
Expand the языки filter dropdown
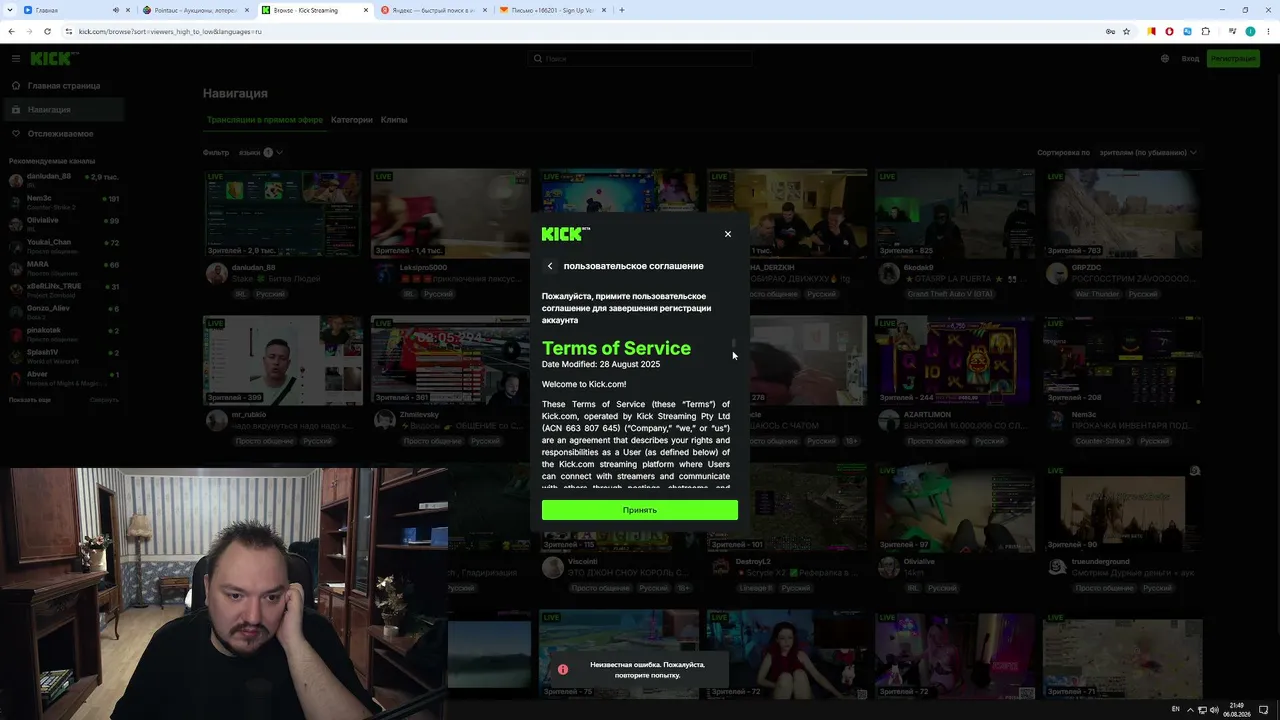click(x=260, y=153)
